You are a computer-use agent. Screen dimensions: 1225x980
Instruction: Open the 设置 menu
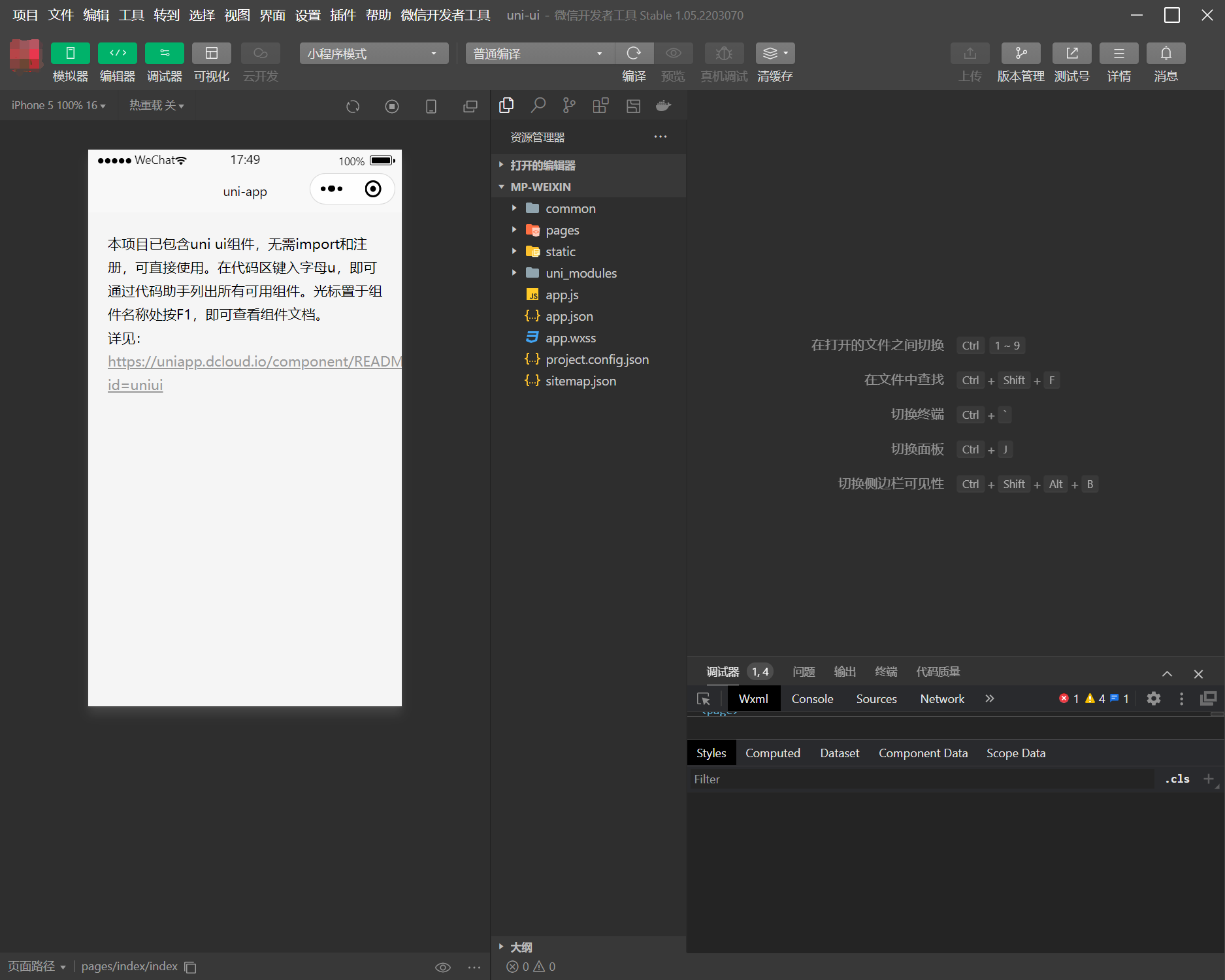click(x=308, y=15)
